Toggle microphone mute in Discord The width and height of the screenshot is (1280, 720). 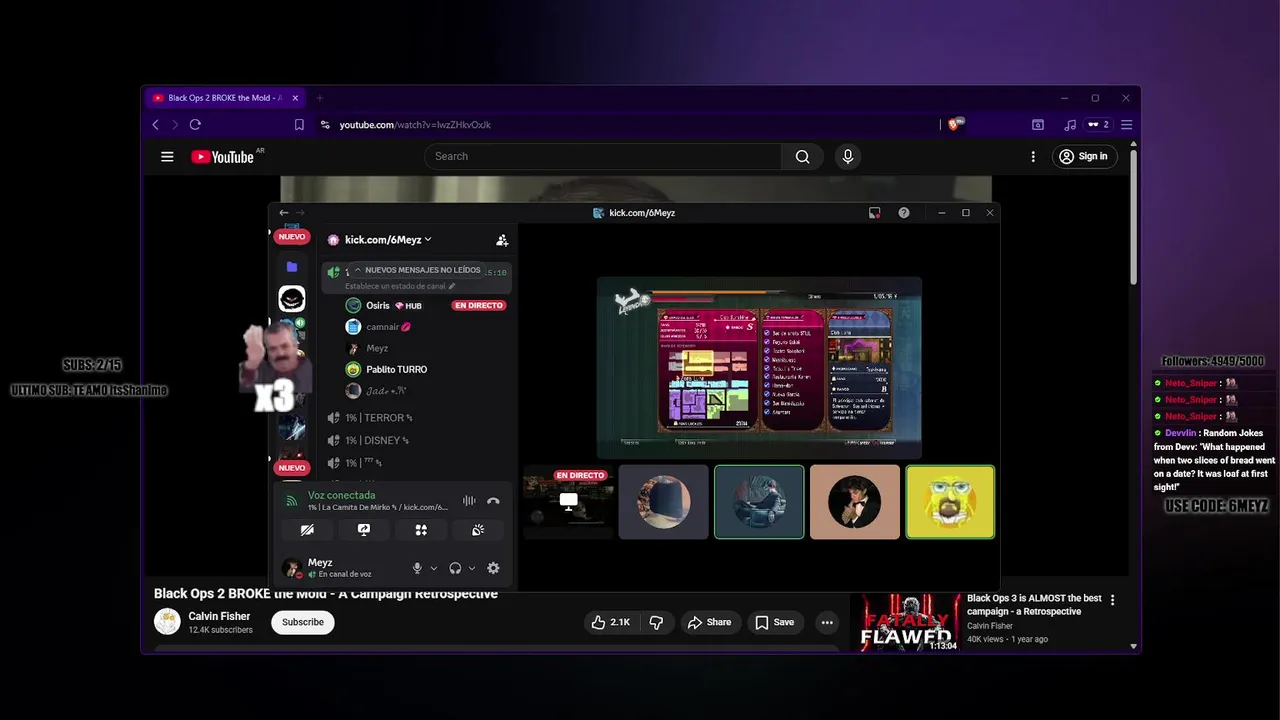tap(417, 568)
